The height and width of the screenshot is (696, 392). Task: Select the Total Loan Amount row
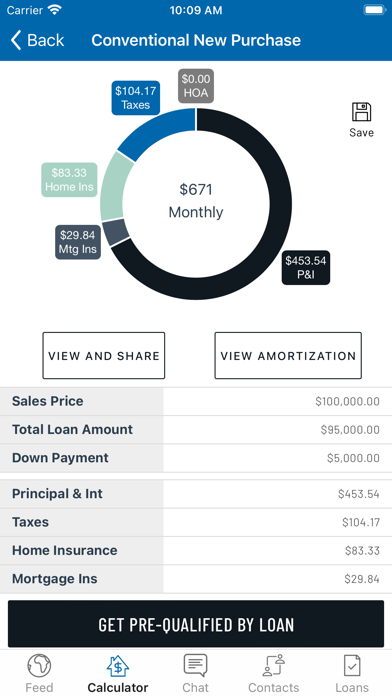tap(196, 430)
